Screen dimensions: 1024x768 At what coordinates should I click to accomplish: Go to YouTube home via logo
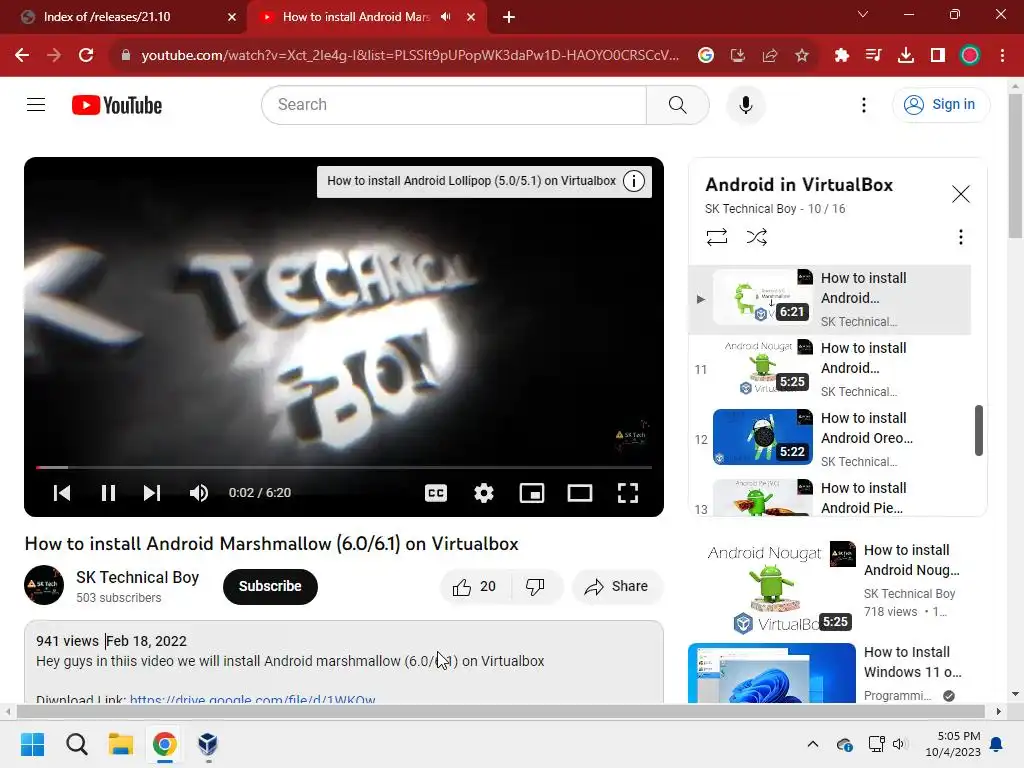pyautogui.click(x=117, y=105)
